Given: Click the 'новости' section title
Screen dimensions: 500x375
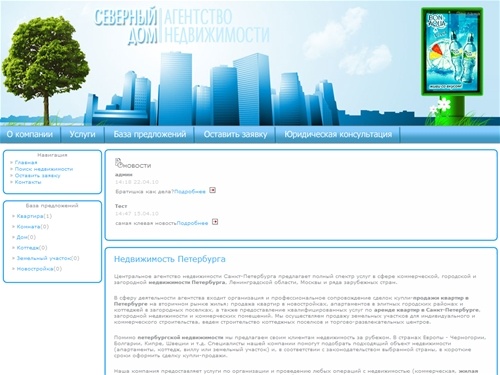Looking at the screenshot, I should [x=137, y=166].
